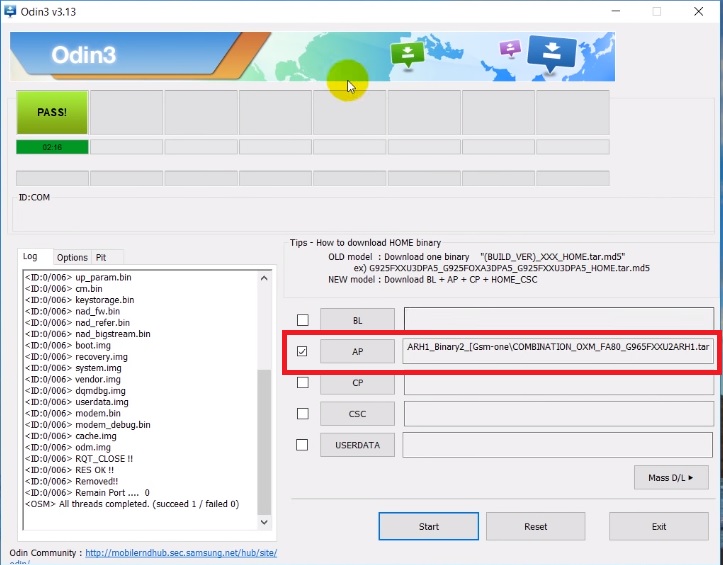Click log line 'All threads completed'

point(132,504)
